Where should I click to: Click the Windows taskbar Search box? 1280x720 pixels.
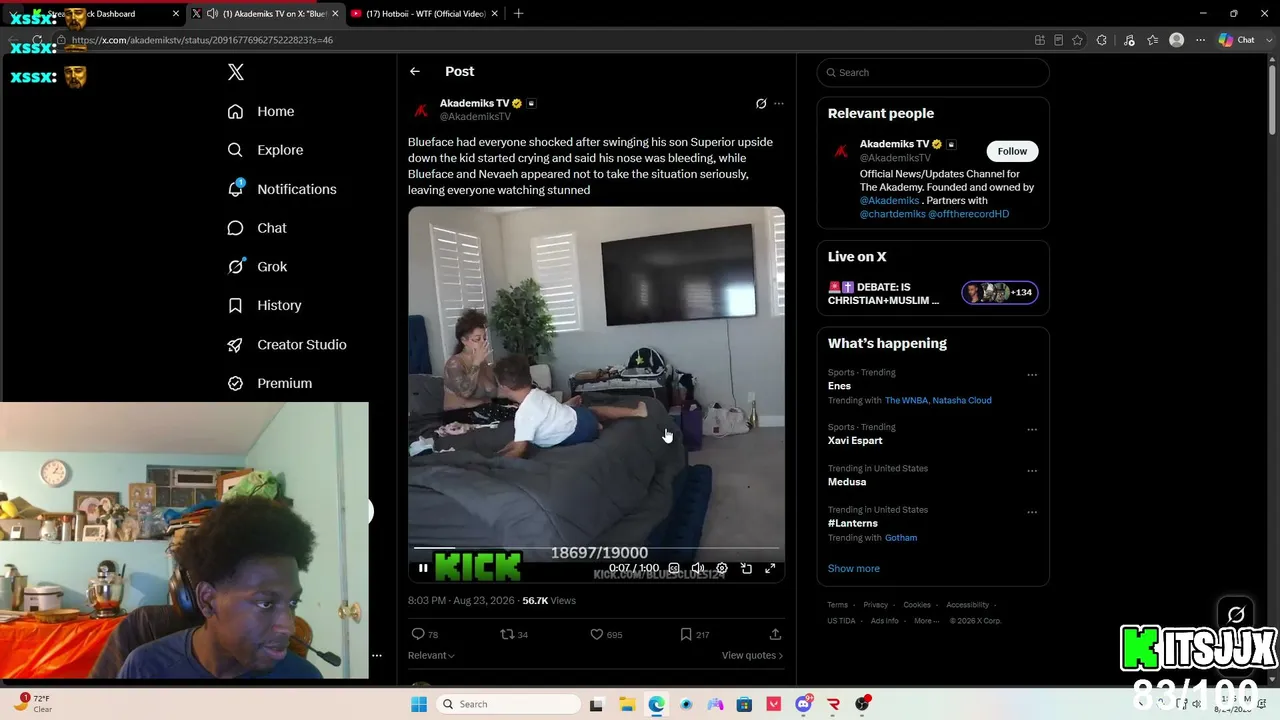pos(510,704)
